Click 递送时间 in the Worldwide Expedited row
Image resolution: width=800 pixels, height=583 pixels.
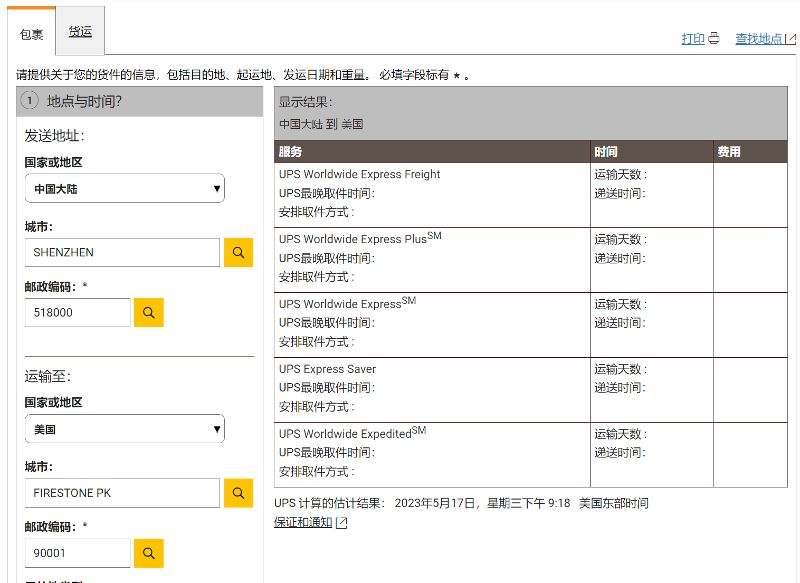pyautogui.click(x=620, y=452)
